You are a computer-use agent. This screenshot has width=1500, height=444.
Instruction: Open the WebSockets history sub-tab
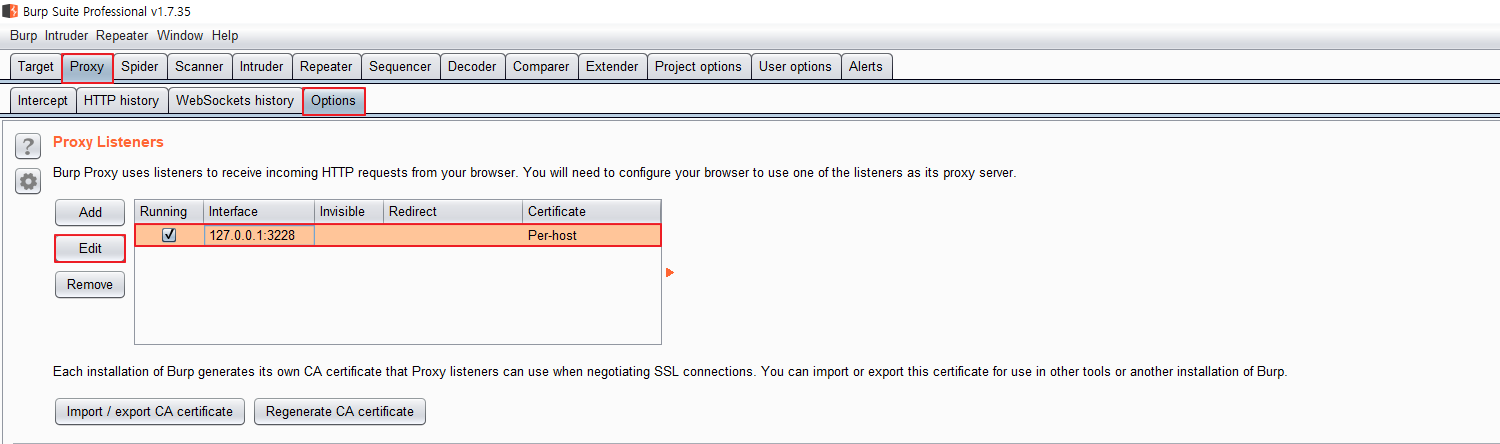click(x=235, y=101)
